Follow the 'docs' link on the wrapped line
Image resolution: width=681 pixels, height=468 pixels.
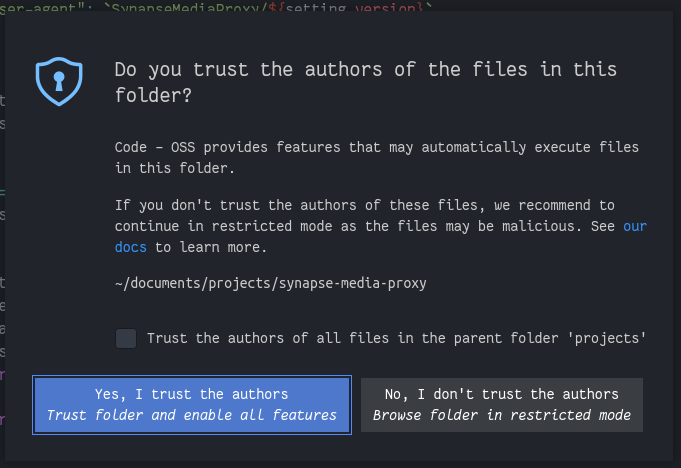pos(131,247)
